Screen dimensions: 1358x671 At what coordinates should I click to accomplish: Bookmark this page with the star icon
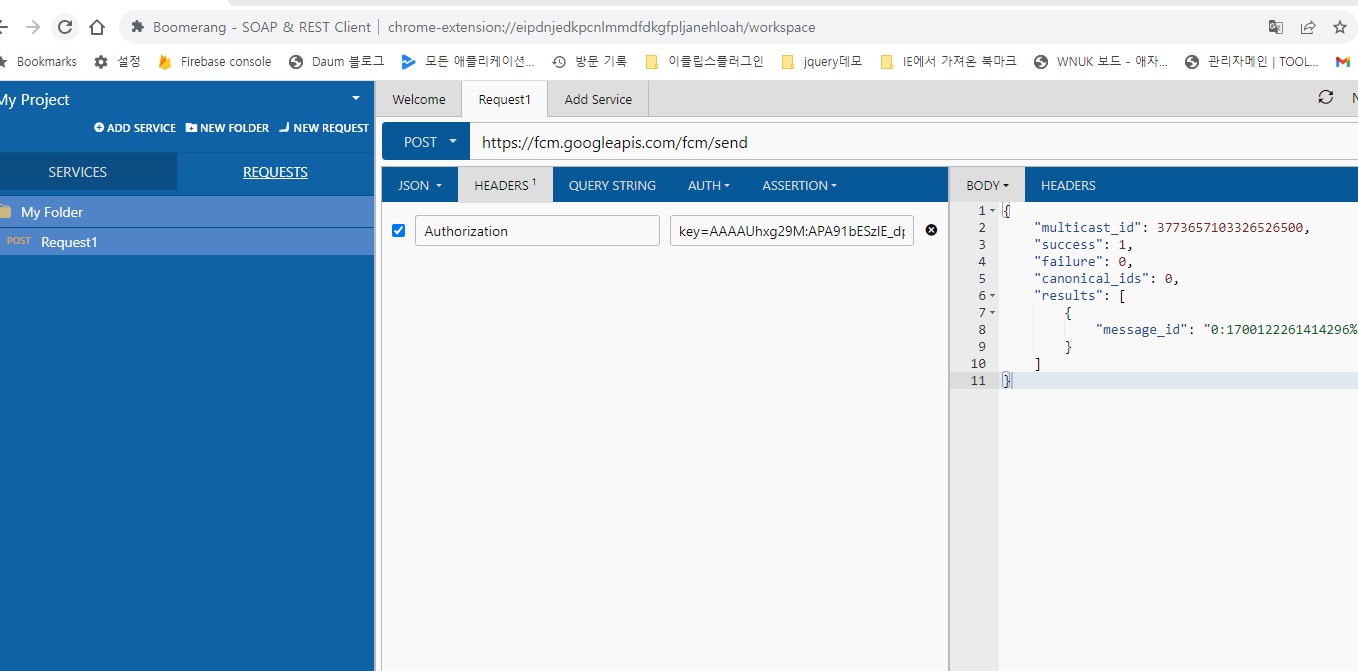pos(1340,27)
